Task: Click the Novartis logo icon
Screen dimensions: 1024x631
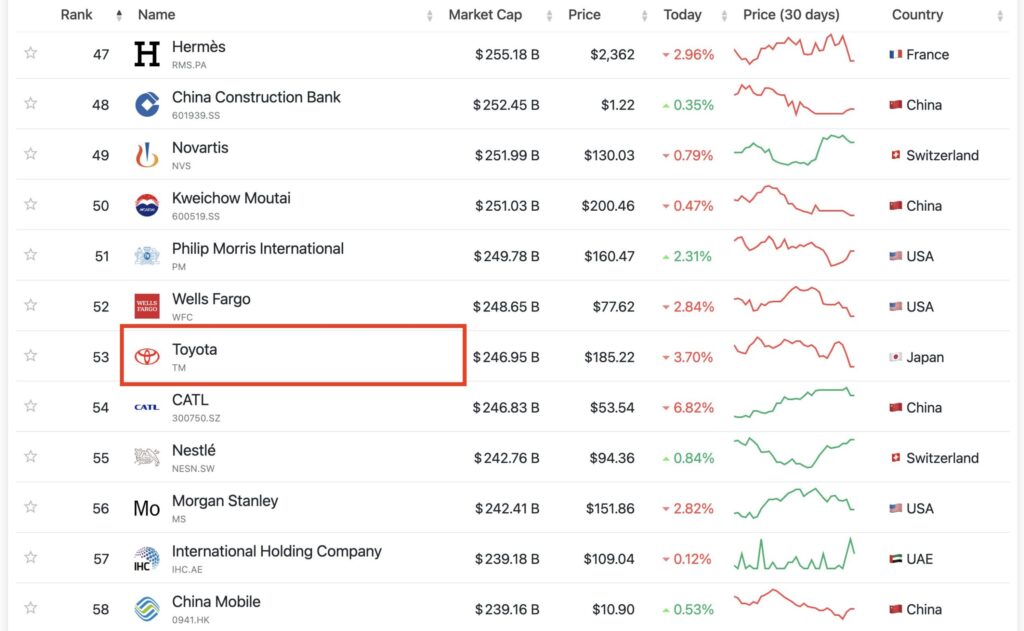Action: (147, 155)
